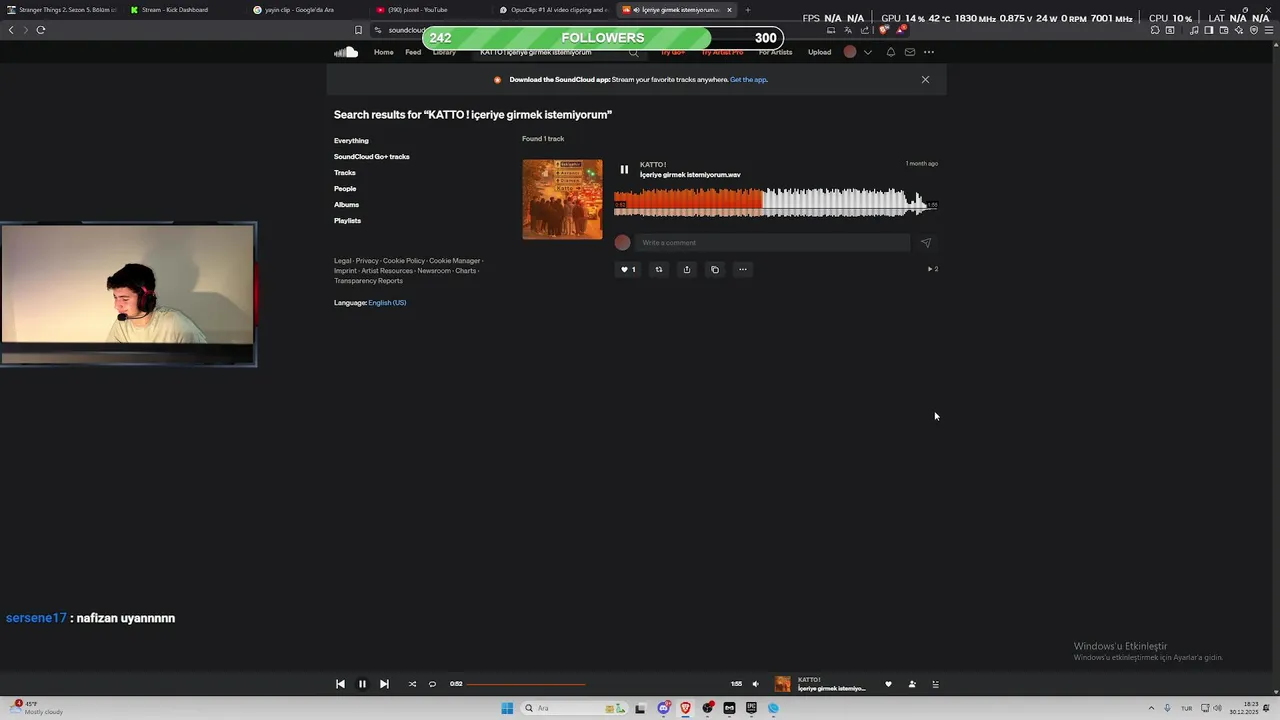Image resolution: width=1280 pixels, height=720 pixels.
Task: Open SoundCloud messages envelope
Action: (910, 52)
